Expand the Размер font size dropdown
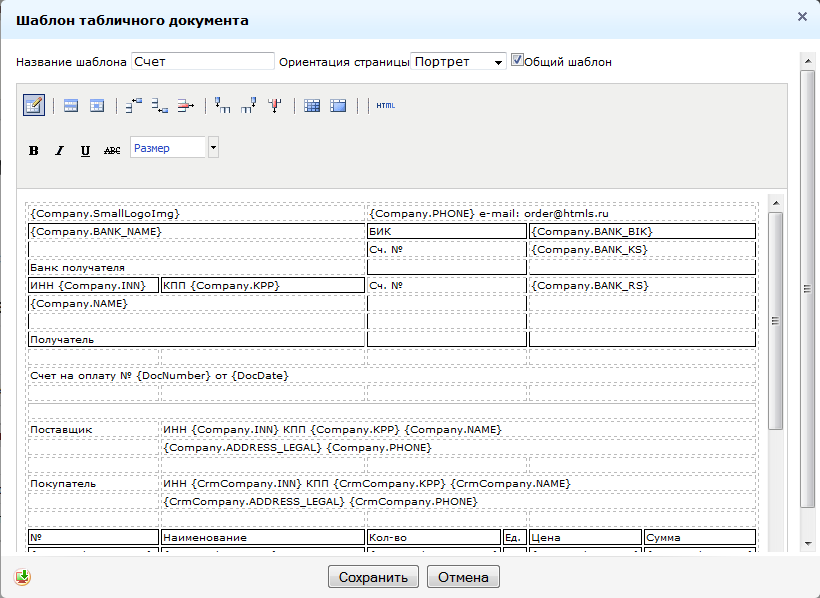 coord(213,148)
